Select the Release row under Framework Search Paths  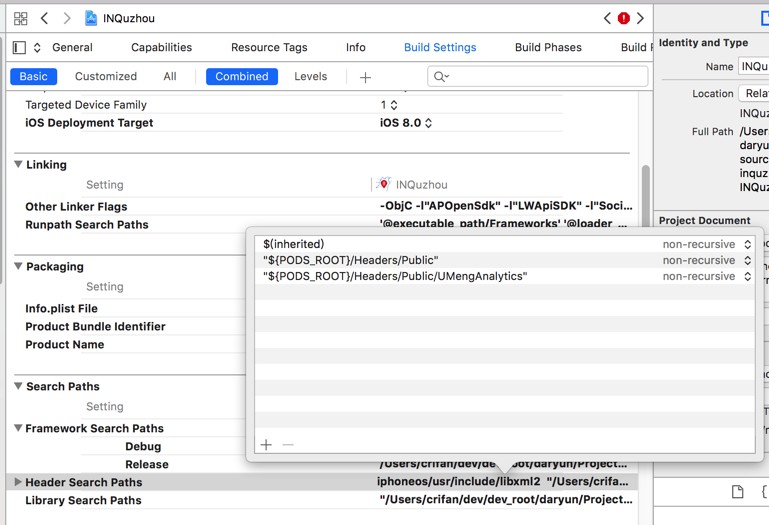pyautogui.click(x=147, y=465)
